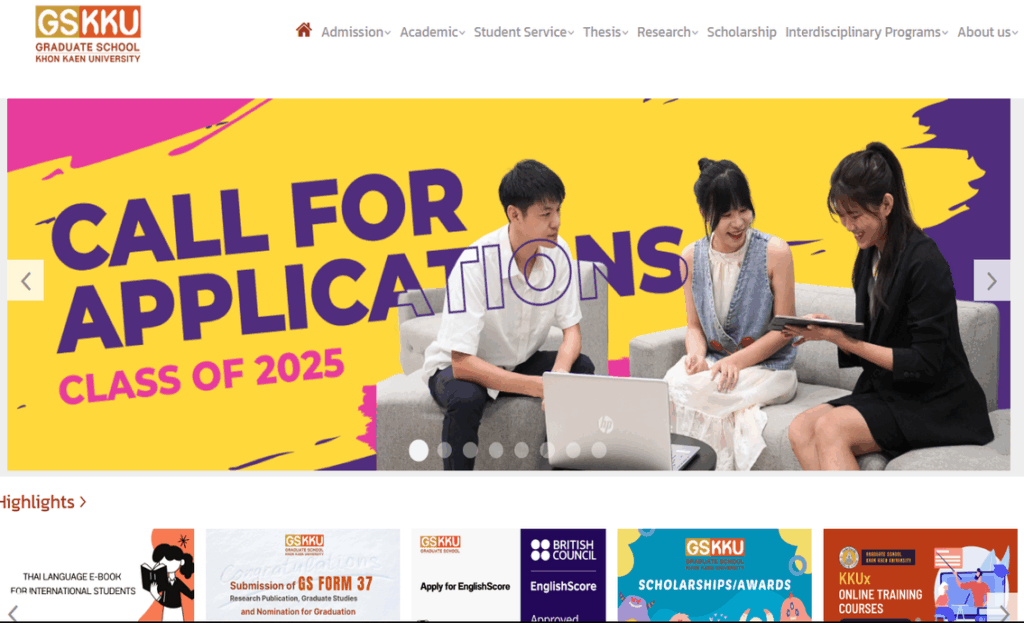Open the Thesis menu
This screenshot has height=623, width=1024.
click(605, 32)
